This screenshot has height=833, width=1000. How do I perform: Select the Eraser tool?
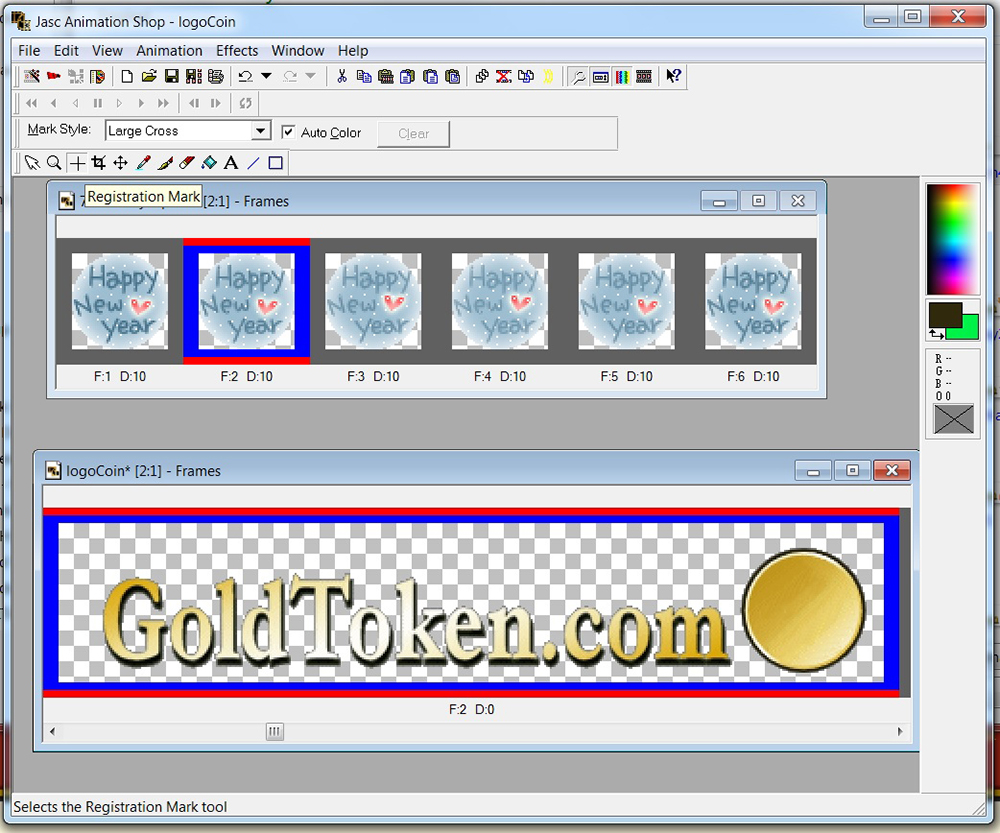(187, 163)
